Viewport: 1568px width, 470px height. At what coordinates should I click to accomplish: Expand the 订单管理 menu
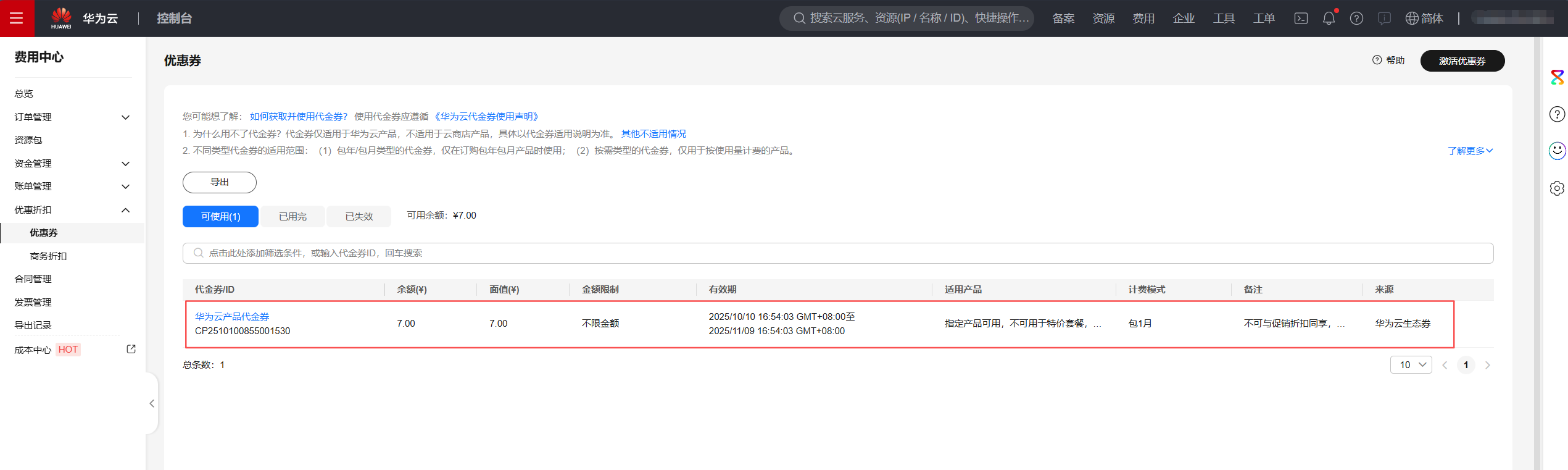pyautogui.click(x=125, y=117)
